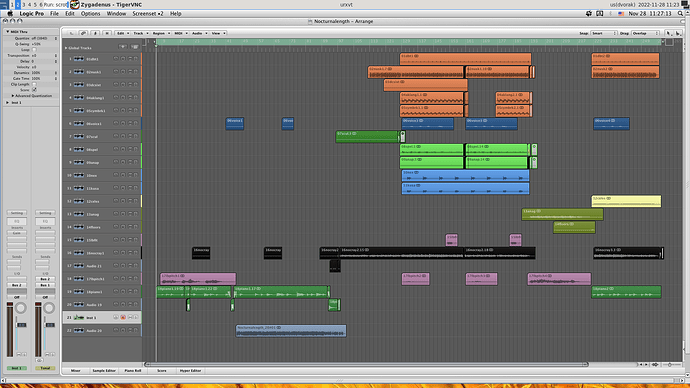Open the Mixer tab at the bottom
The width and height of the screenshot is (690, 388).
76,370
